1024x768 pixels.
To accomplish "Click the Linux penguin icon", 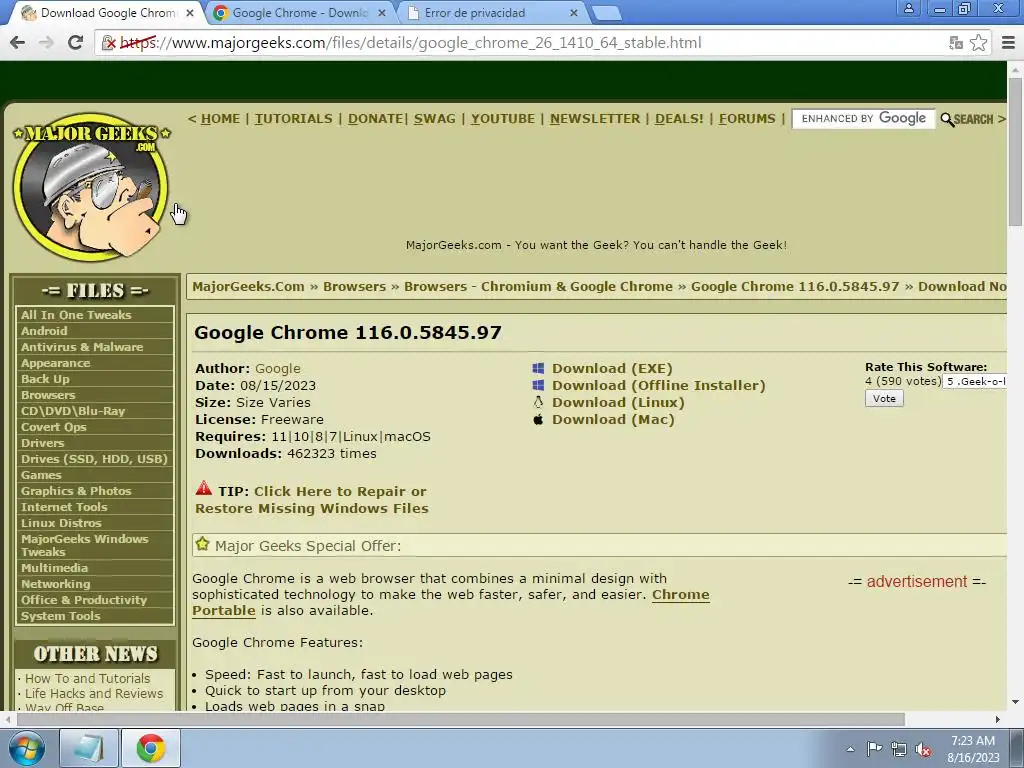I will [x=538, y=402].
